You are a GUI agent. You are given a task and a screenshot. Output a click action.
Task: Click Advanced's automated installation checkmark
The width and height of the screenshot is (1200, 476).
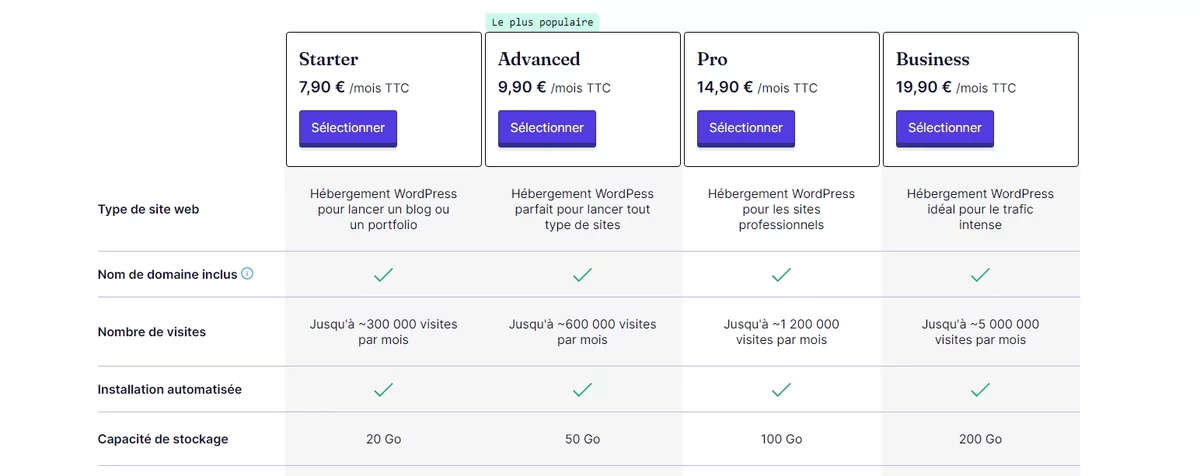[x=582, y=389]
